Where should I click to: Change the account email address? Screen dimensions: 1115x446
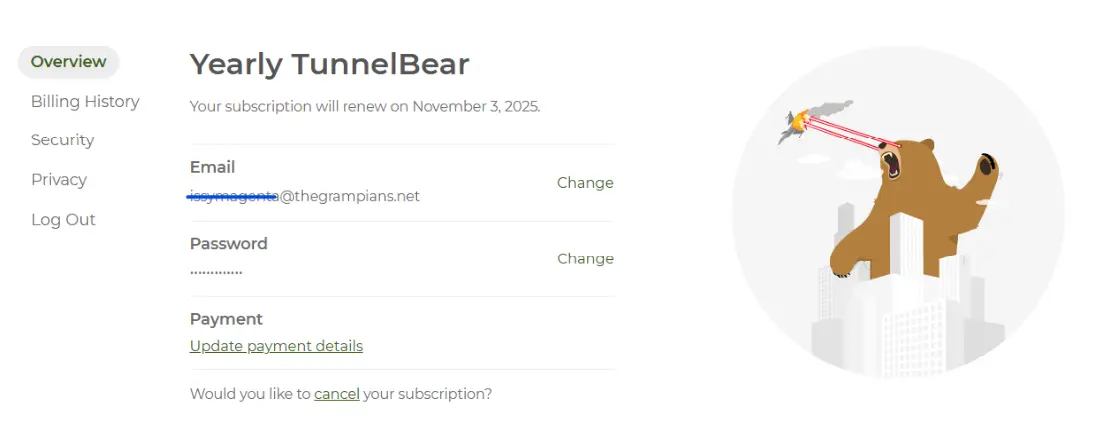coord(585,183)
